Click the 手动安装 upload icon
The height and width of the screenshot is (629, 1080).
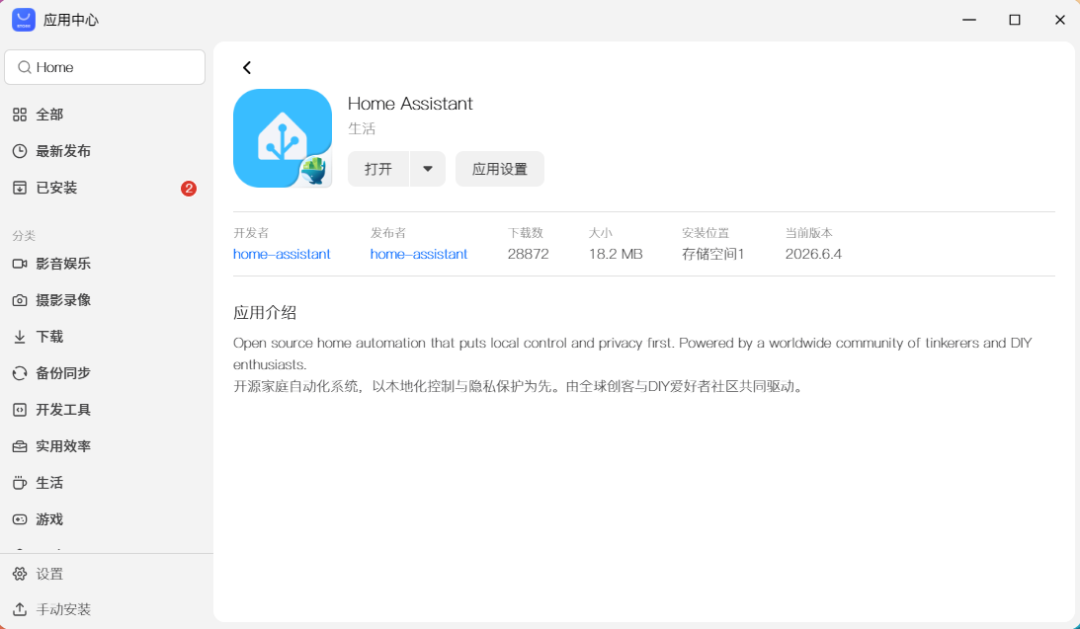pos(20,609)
